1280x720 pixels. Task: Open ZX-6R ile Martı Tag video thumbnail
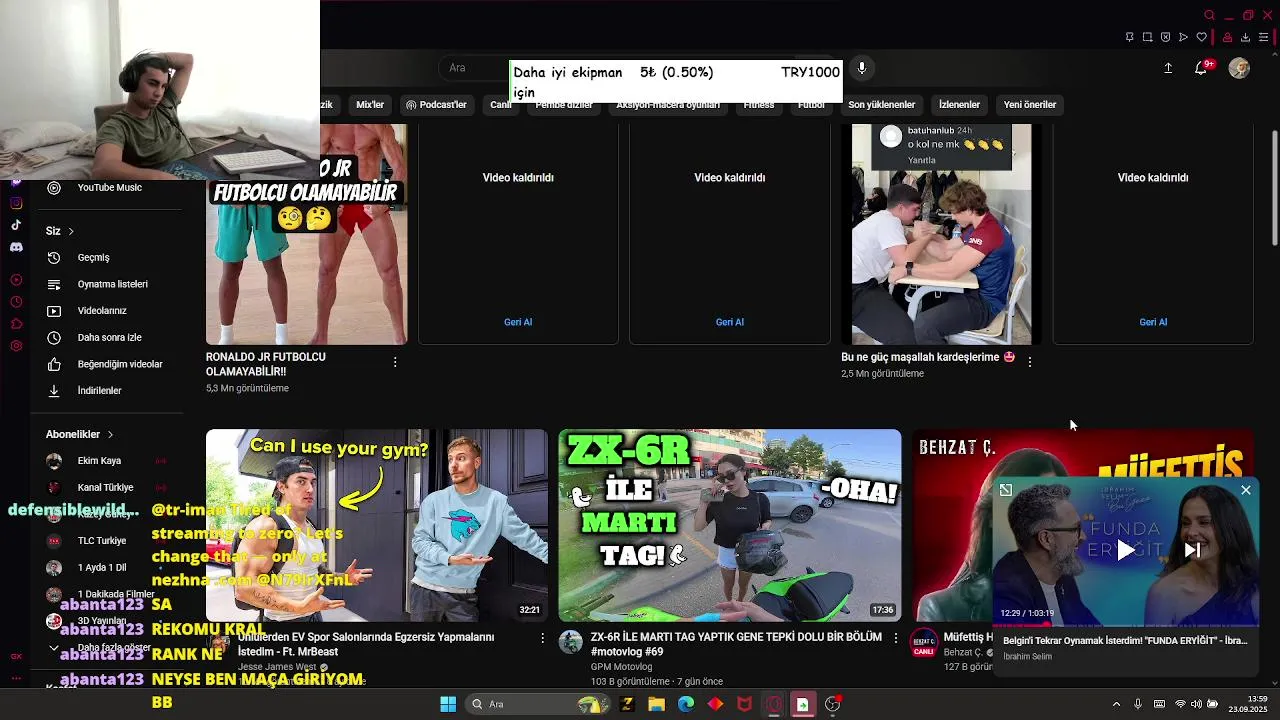coord(730,525)
